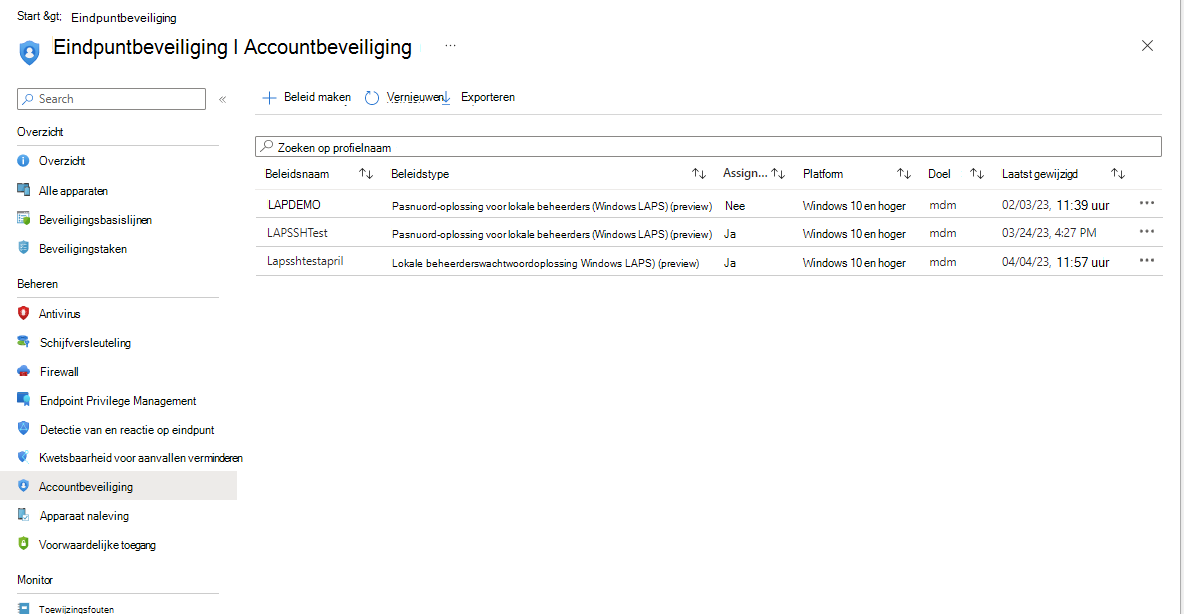
Task: Click the Apparaat naleving icon
Action: click(23, 515)
